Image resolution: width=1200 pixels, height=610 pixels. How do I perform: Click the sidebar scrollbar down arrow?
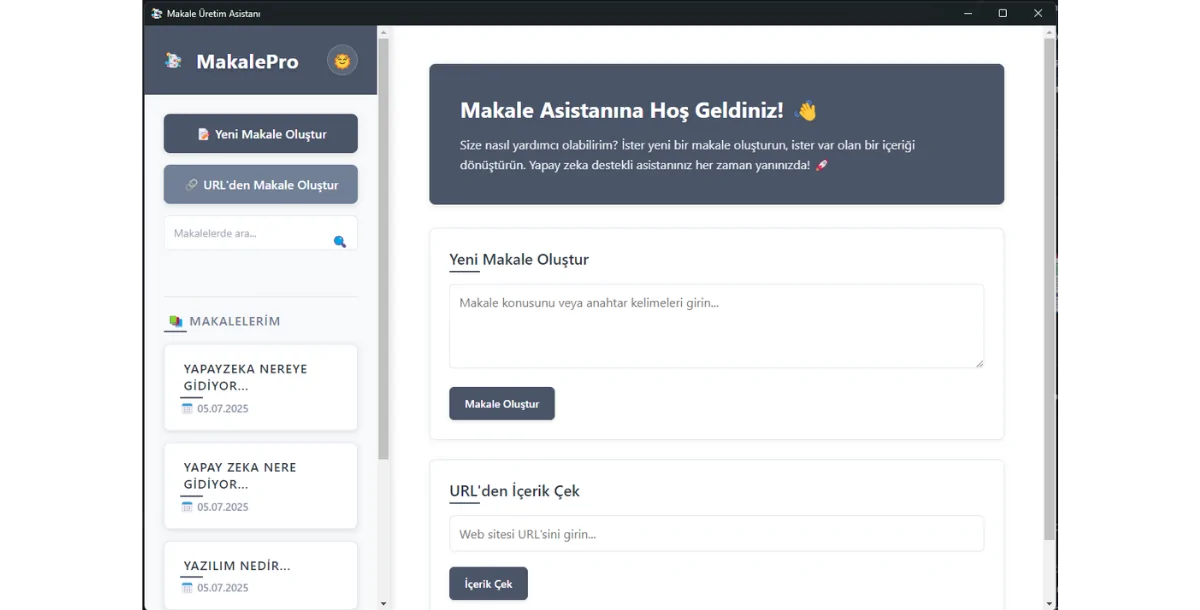click(383, 604)
